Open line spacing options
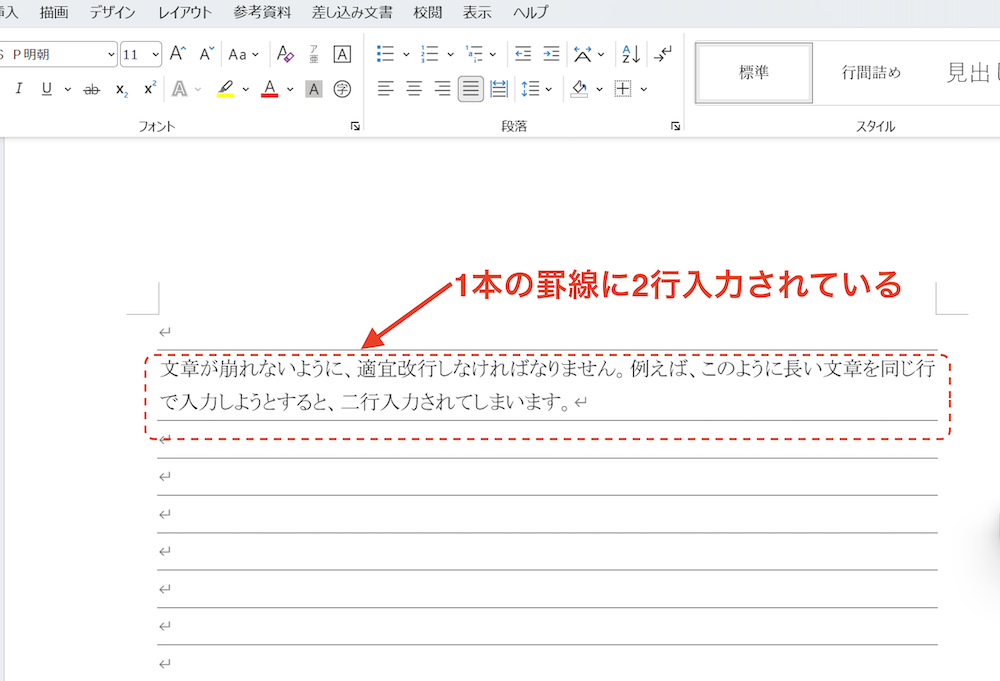Screen dimensions: 1000x681 pos(531,89)
